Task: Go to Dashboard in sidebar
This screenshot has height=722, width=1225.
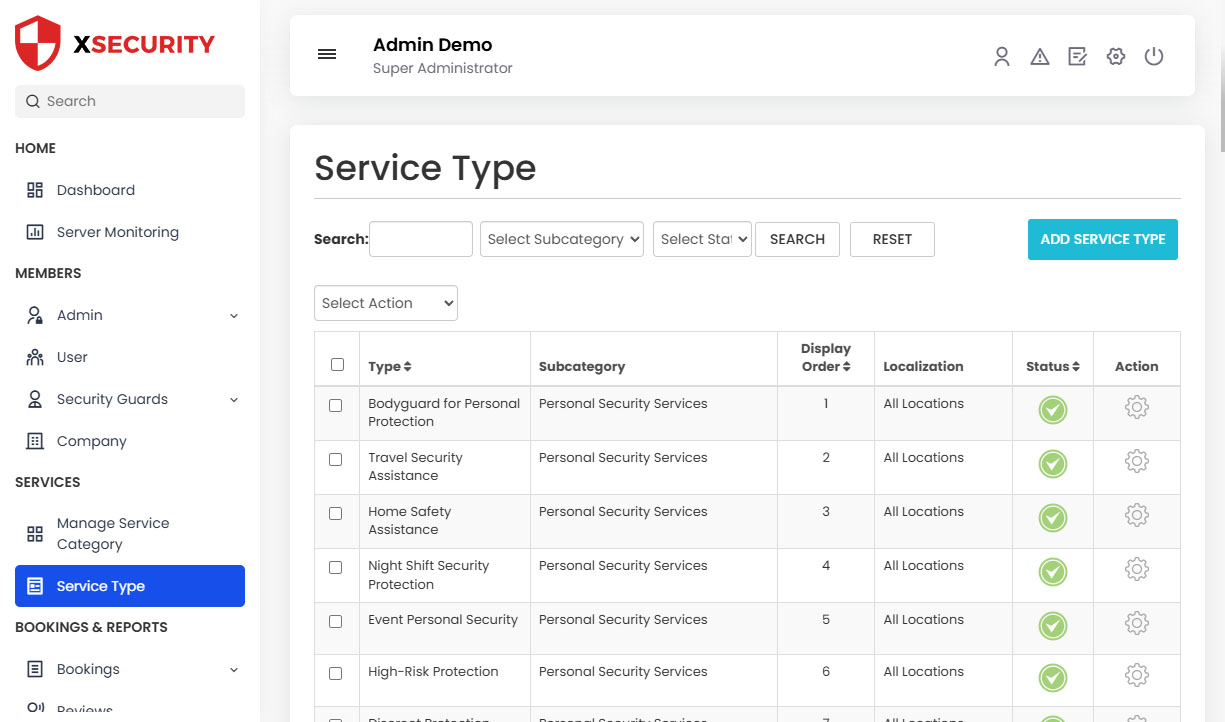Action: click(95, 190)
